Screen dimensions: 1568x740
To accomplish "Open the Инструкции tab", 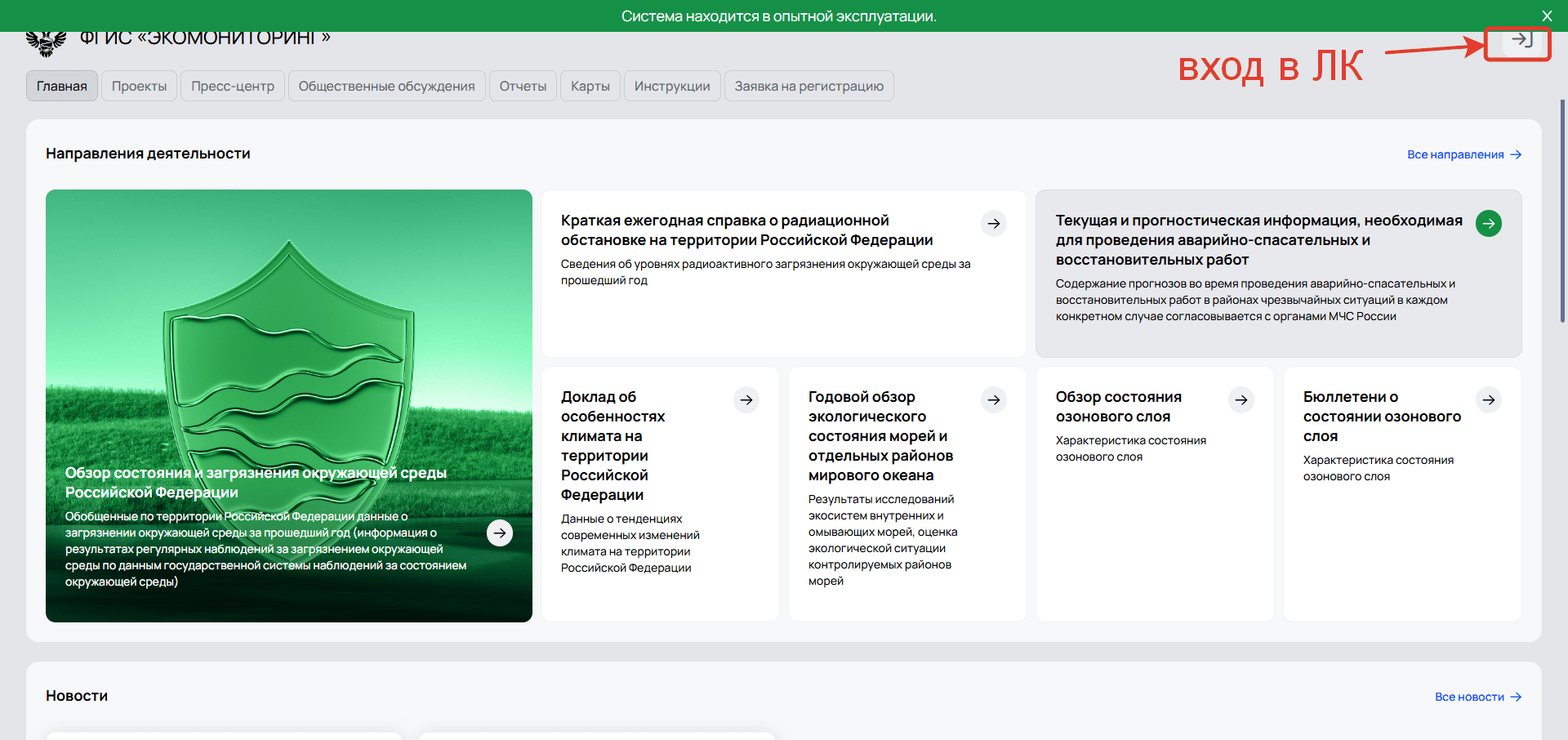I will tap(672, 86).
